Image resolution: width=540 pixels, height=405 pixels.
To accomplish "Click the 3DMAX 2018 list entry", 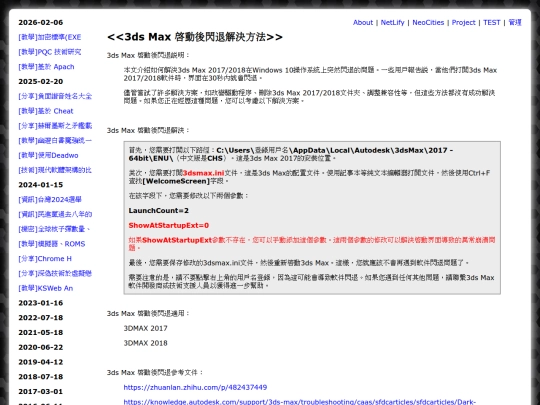I will point(145,343).
